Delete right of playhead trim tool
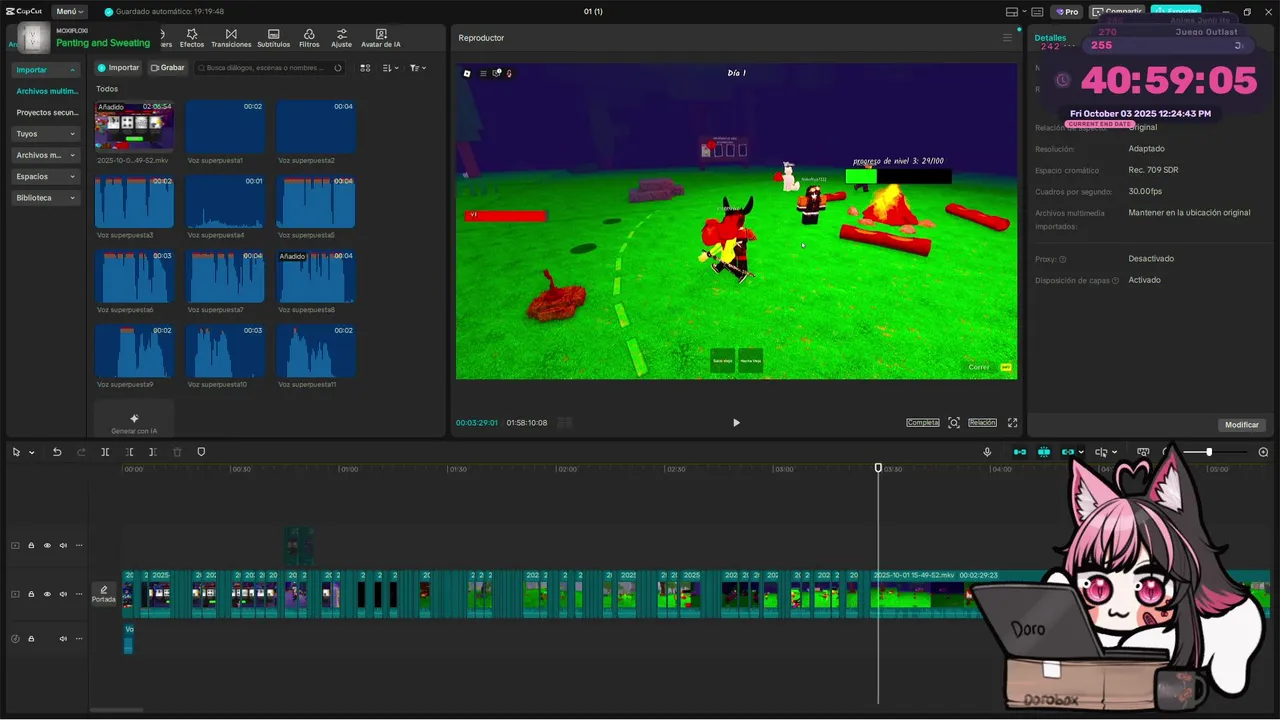This screenshot has width=1280, height=720. click(x=153, y=452)
